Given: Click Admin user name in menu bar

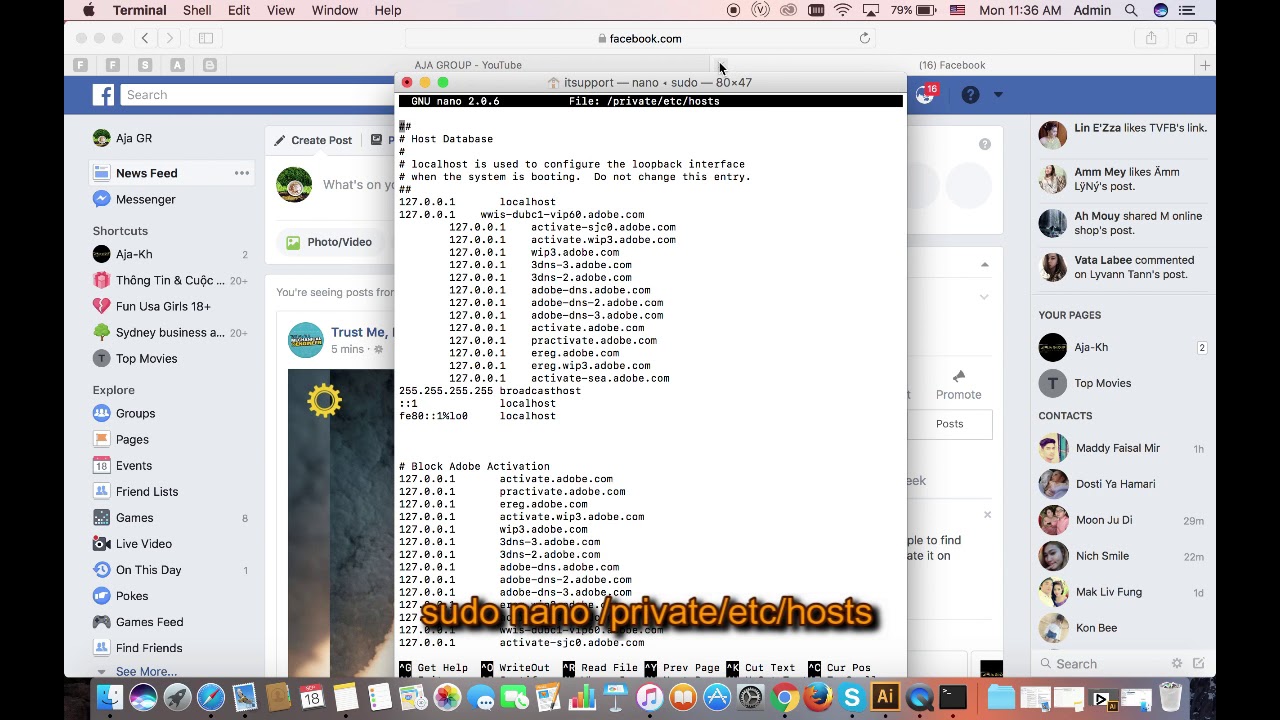Looking at the screenshot, I should pos(1092,10).
